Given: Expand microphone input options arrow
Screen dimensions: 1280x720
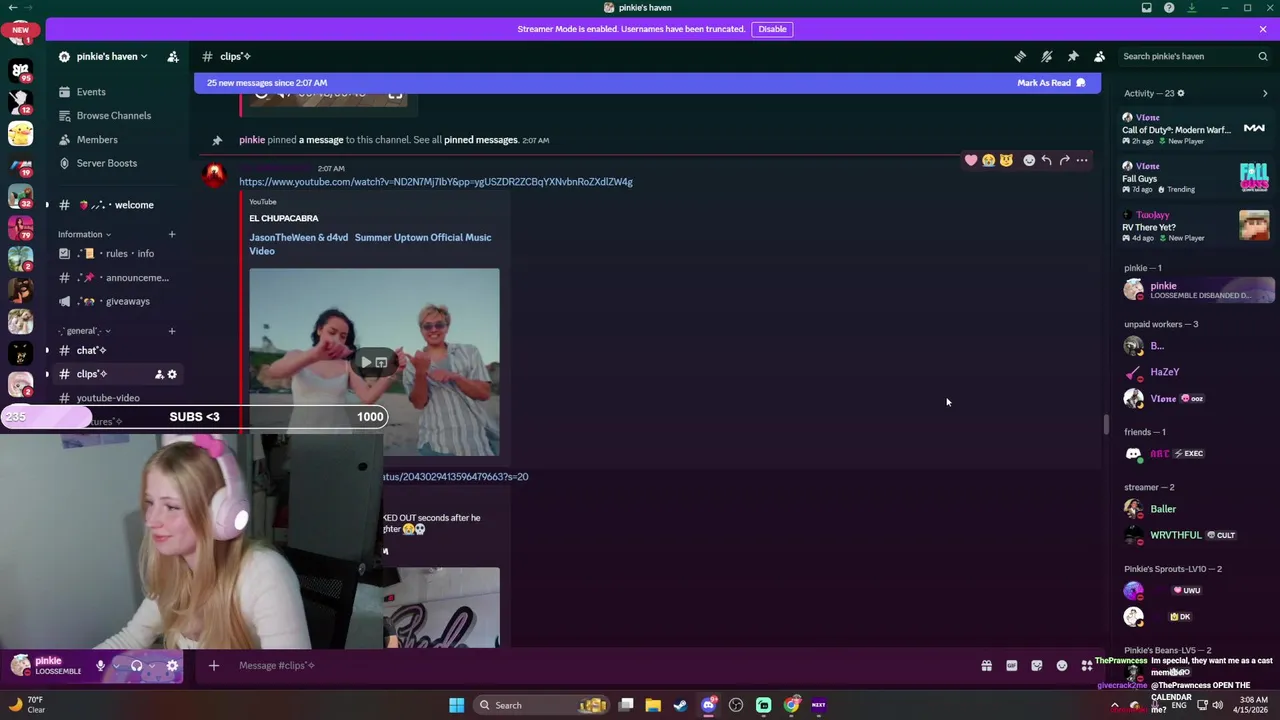Looking at the screenshot, I should [115, 666].
